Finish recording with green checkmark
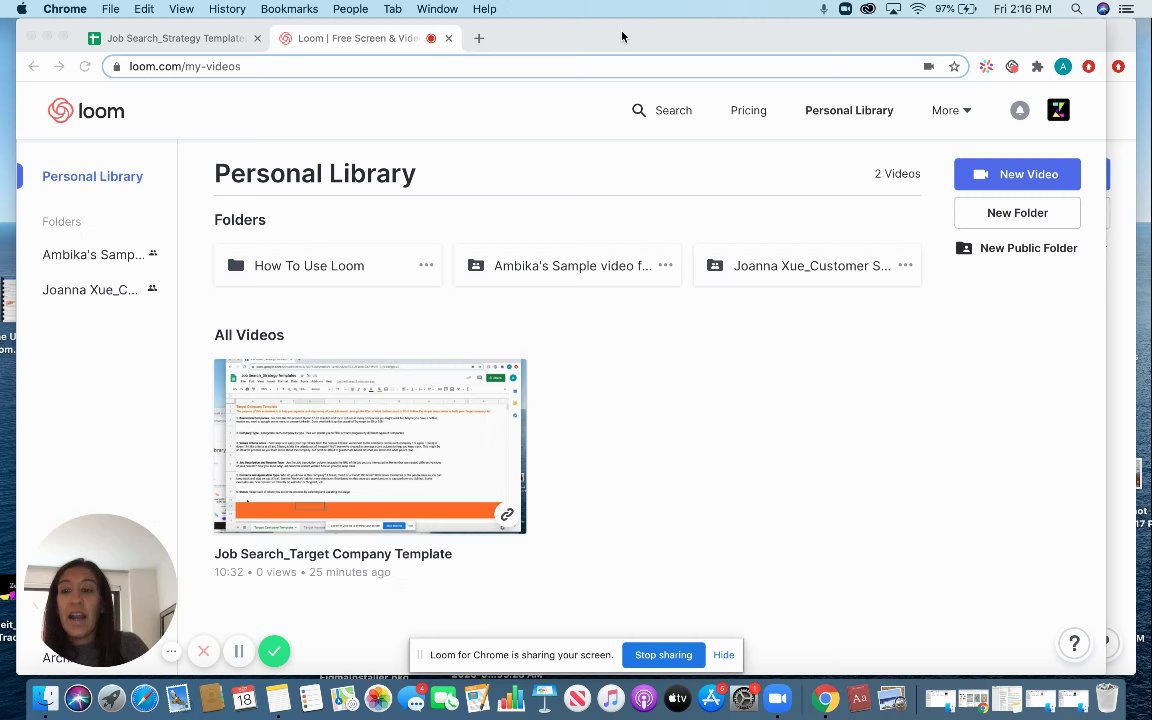The width and height of the screenshot is (1152, 720). click(x=274, y=651)
